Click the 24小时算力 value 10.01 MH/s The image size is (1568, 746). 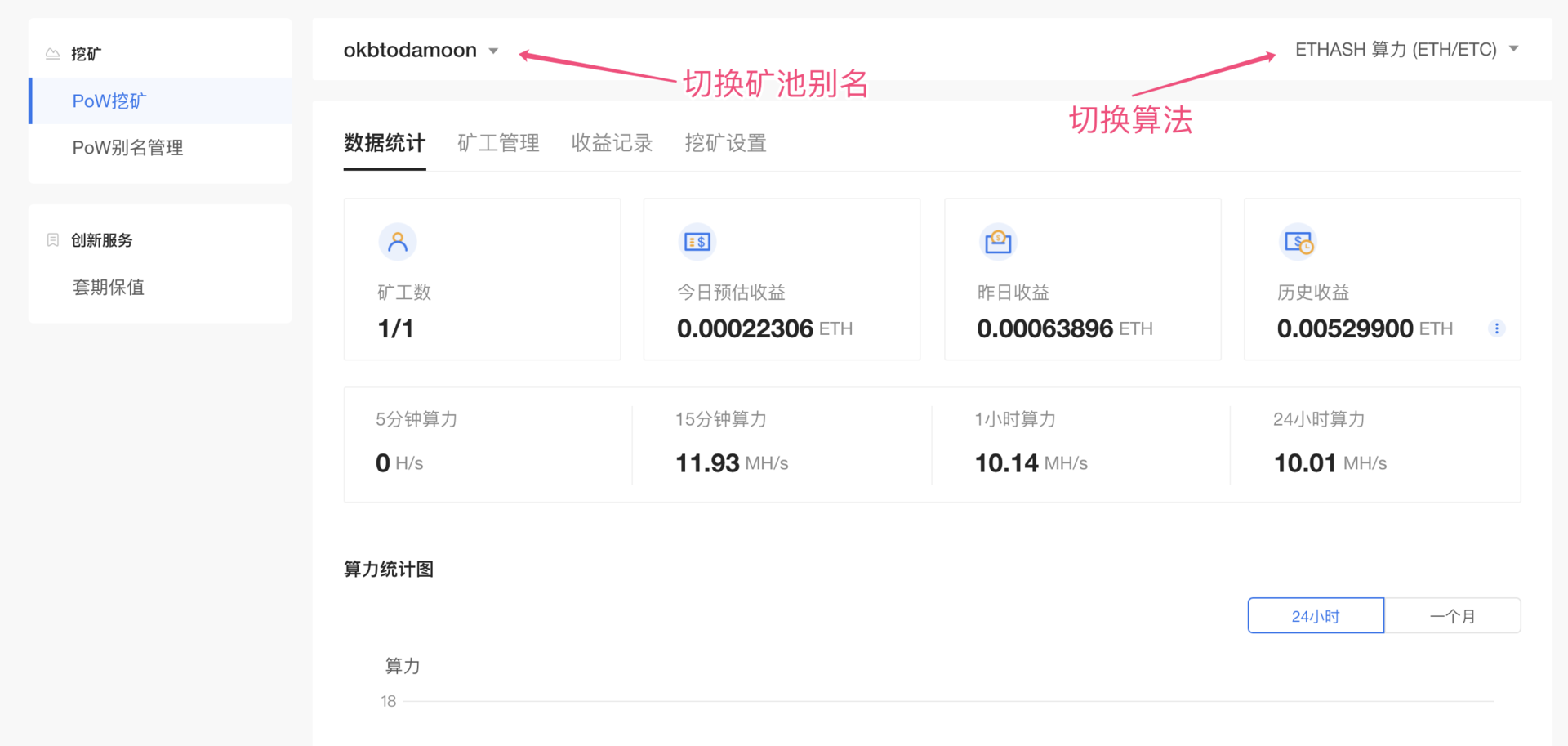tap(1330, 463)
